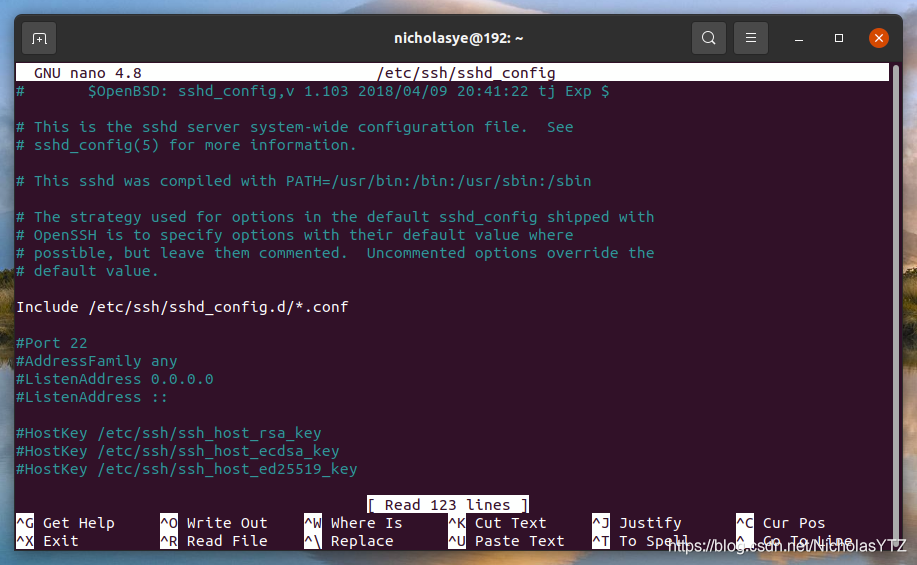The width and height of the screenshot is (917, 565).
Task: Click the ^T To Spell shortcut
Action: 640,541
